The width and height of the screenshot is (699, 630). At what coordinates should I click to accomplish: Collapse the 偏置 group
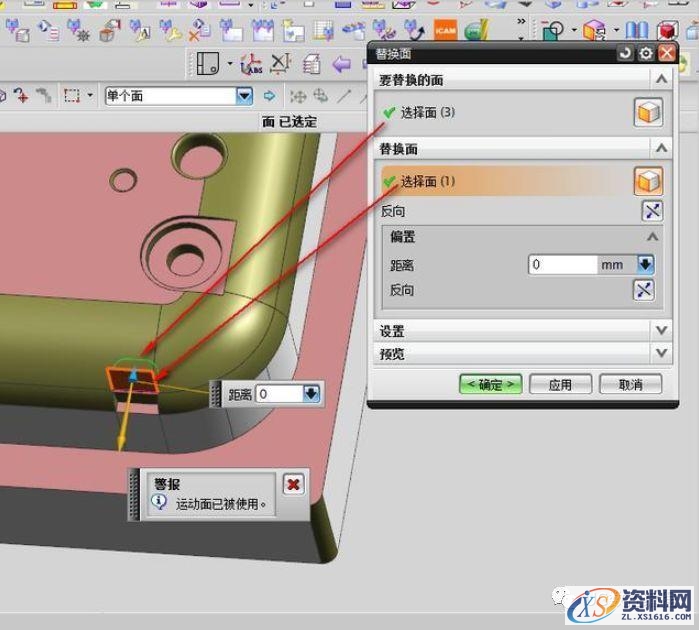pyautogui.click(x=653, y=237)
